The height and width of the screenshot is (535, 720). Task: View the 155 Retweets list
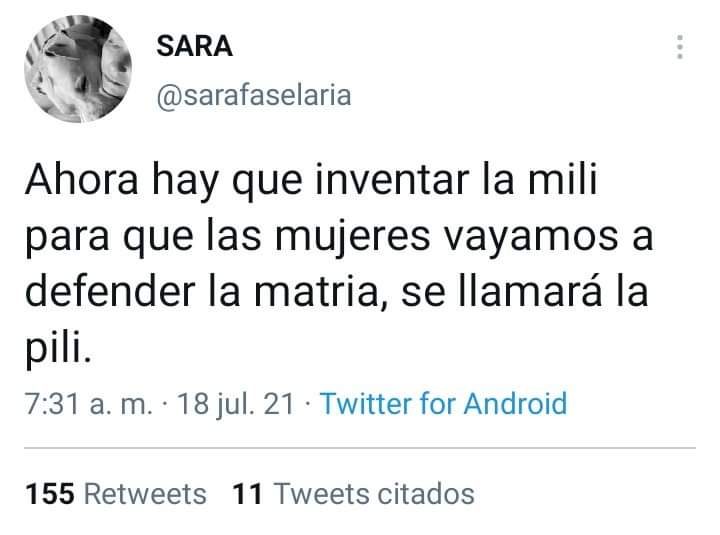point(116,494)
